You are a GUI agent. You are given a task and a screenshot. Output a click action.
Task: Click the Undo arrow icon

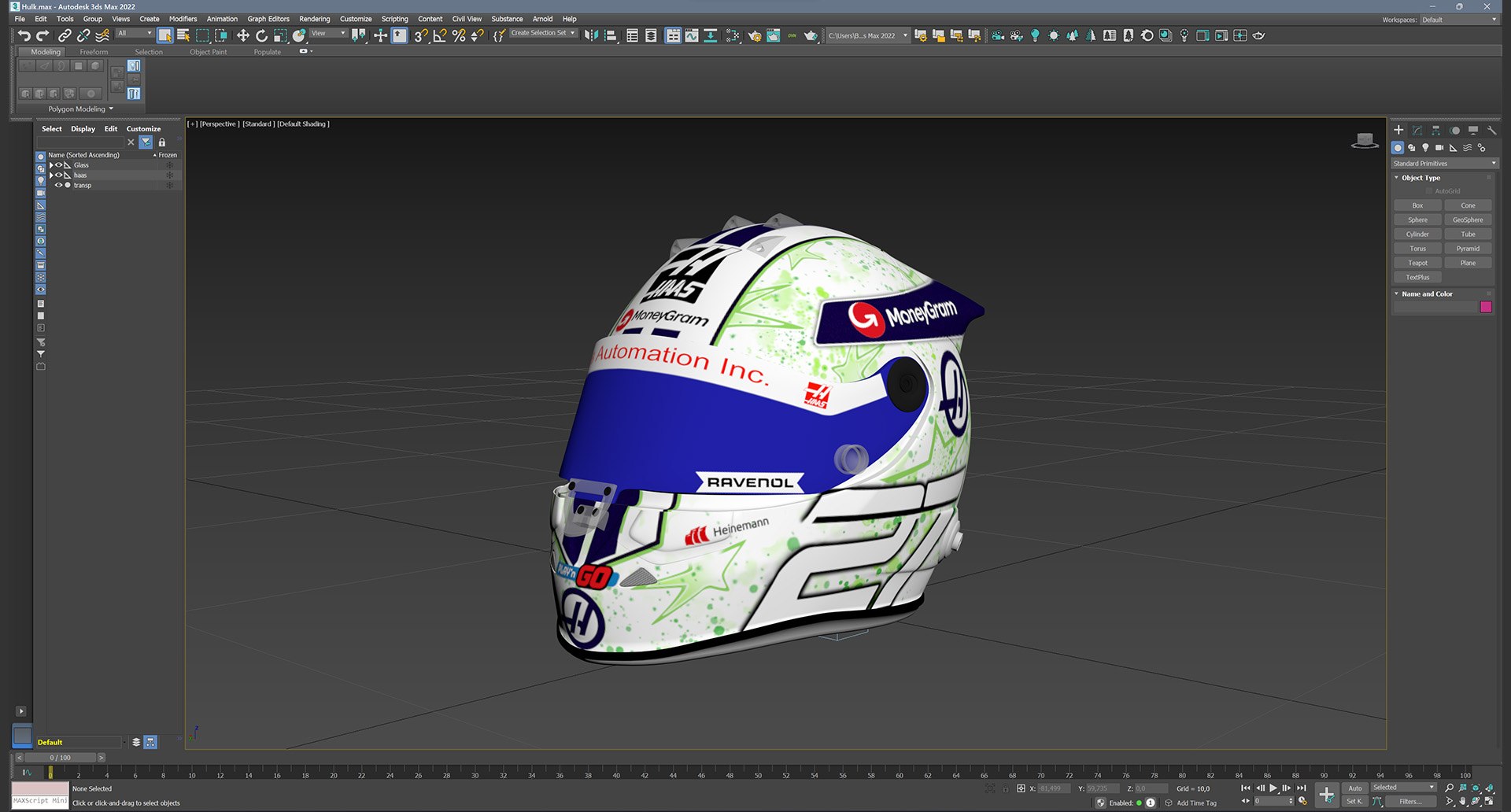24,35
